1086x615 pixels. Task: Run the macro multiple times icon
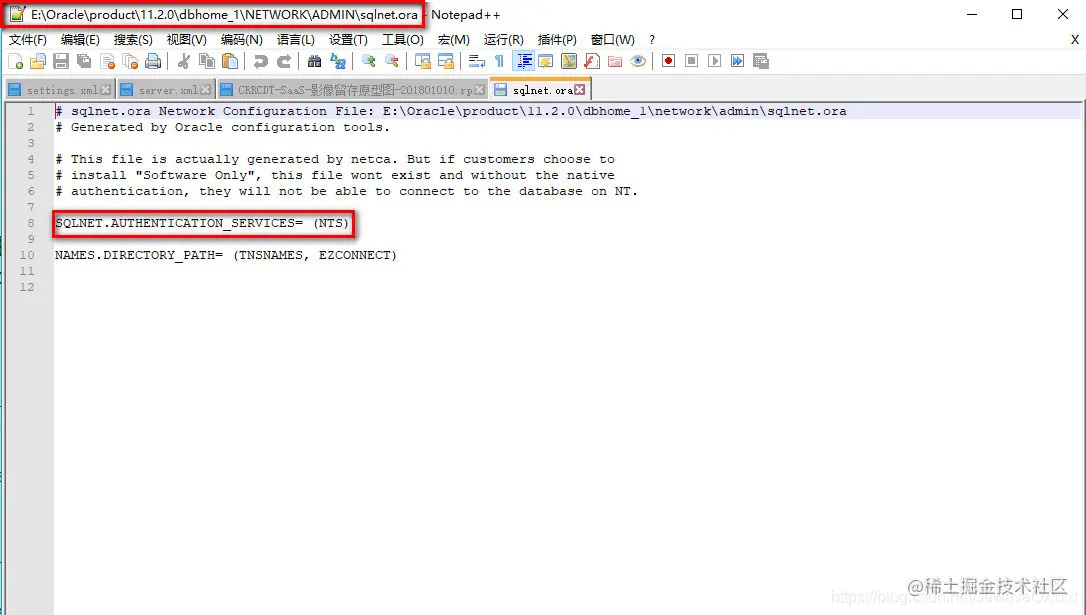[738, 62]
